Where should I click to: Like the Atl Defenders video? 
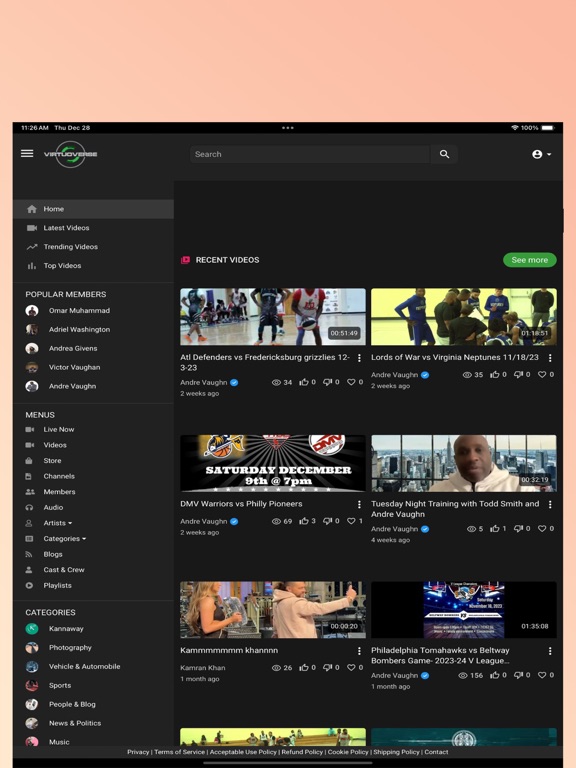[304, 382]
